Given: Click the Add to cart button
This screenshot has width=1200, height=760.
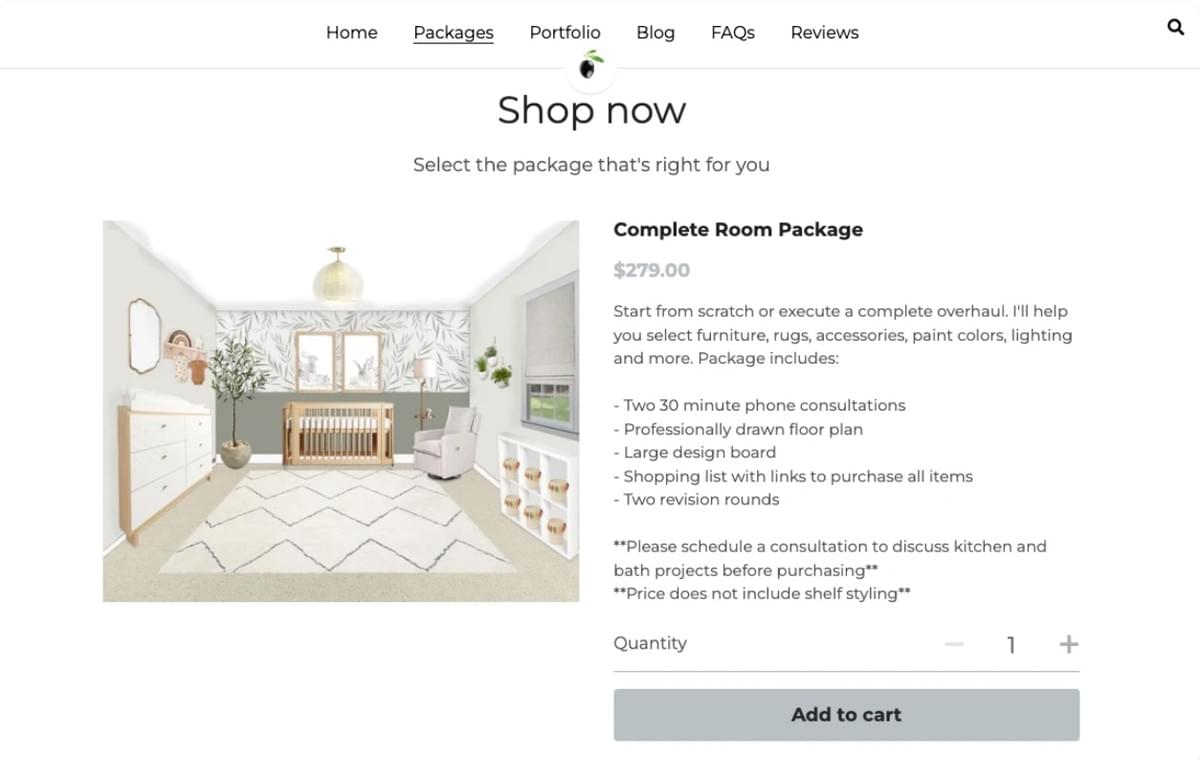Looking at the screenshot, I should (846, 715).
